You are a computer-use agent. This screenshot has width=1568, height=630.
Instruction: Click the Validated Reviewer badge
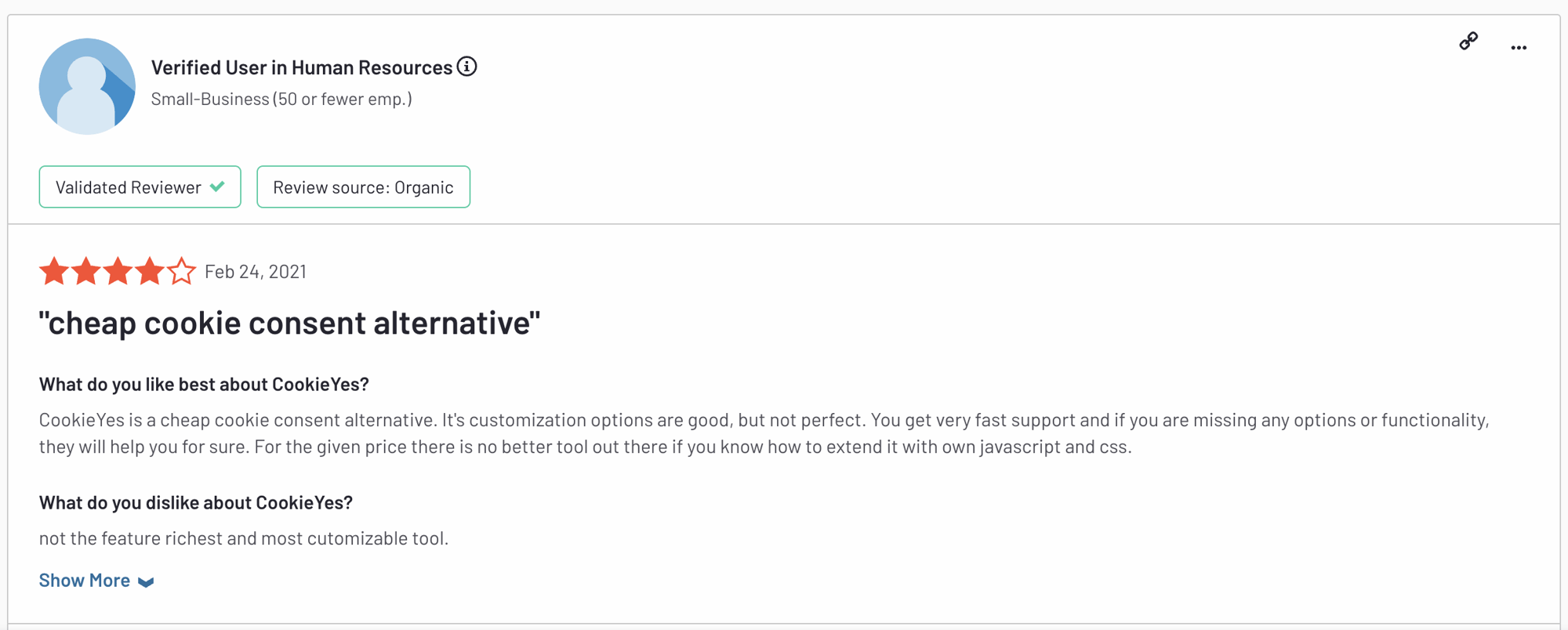[140, 186]
